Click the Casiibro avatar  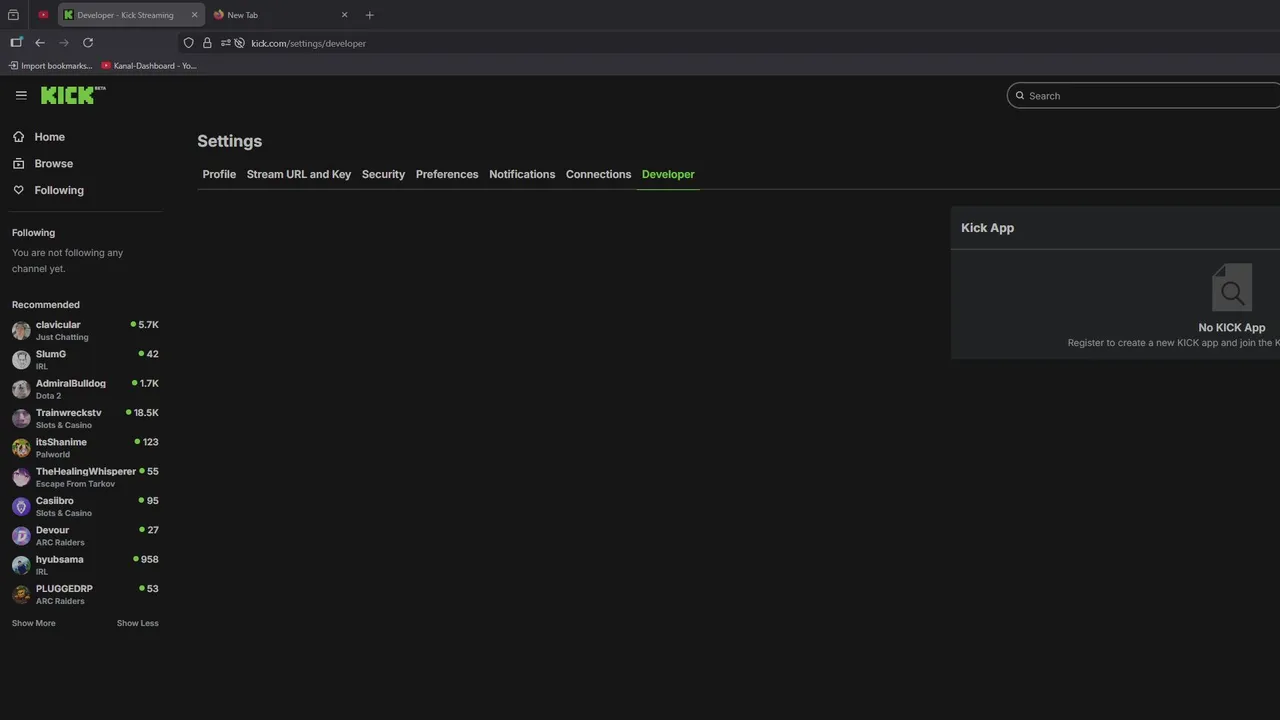[21, 507]
